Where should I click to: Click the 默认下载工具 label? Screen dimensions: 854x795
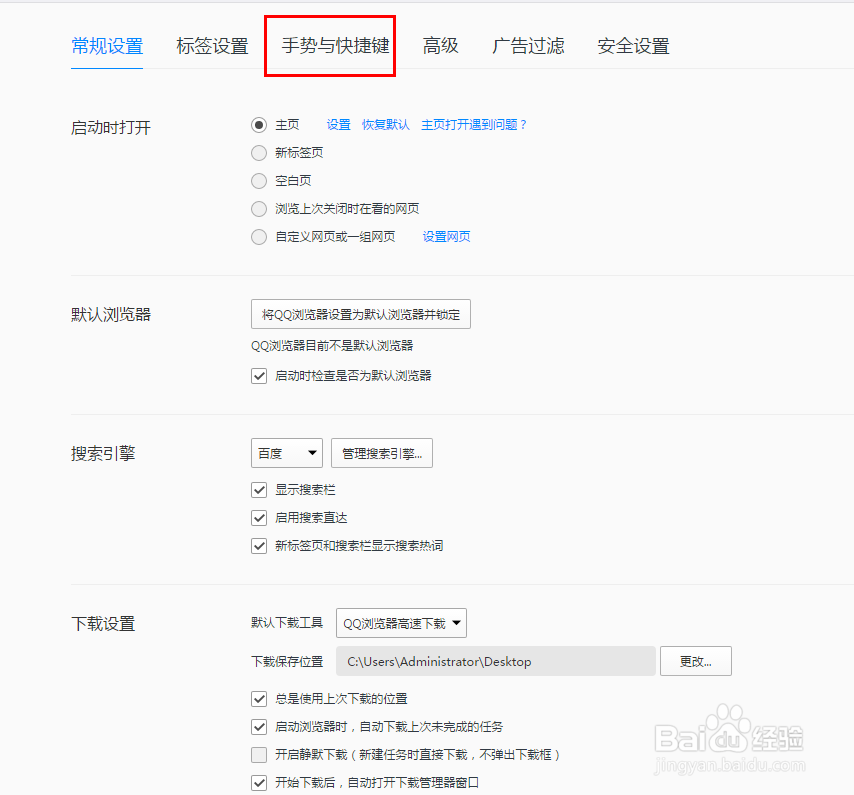click(287, 623)
